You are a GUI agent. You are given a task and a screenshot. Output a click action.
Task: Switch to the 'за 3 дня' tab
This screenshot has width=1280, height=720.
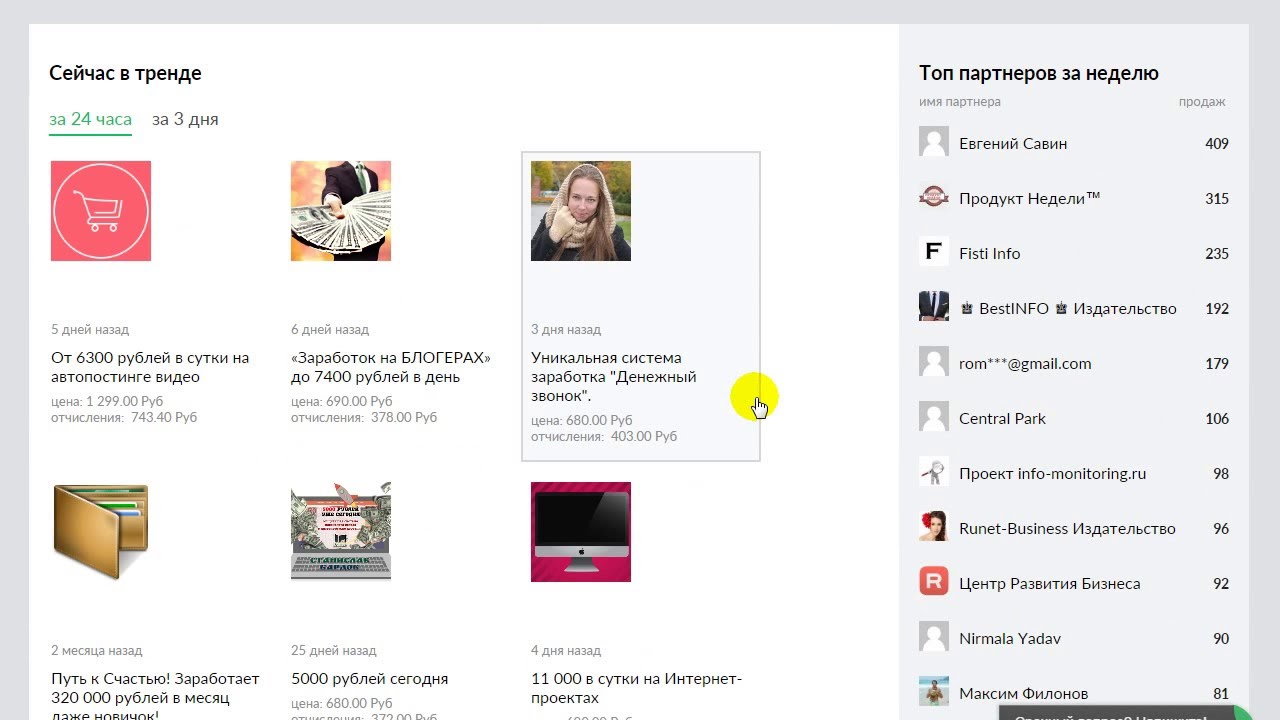pyautogui.click(x=185, y=119)
